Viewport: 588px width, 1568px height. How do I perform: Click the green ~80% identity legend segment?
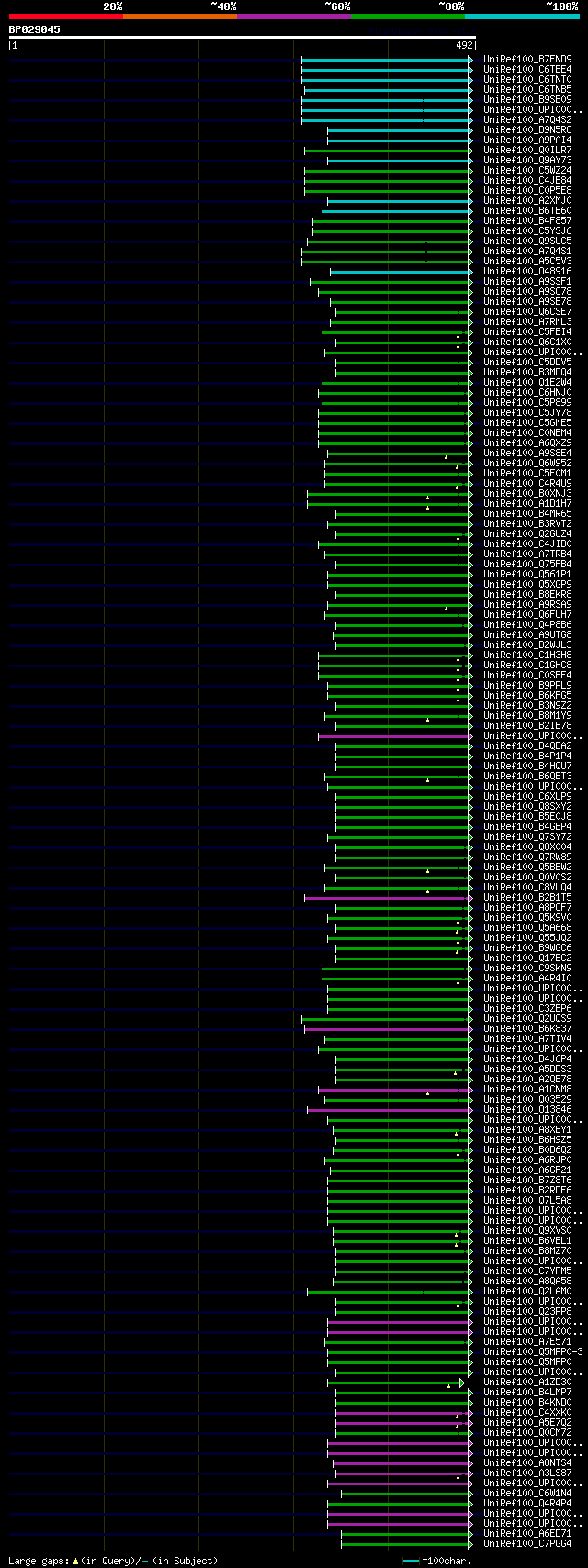tap(408, 17)
